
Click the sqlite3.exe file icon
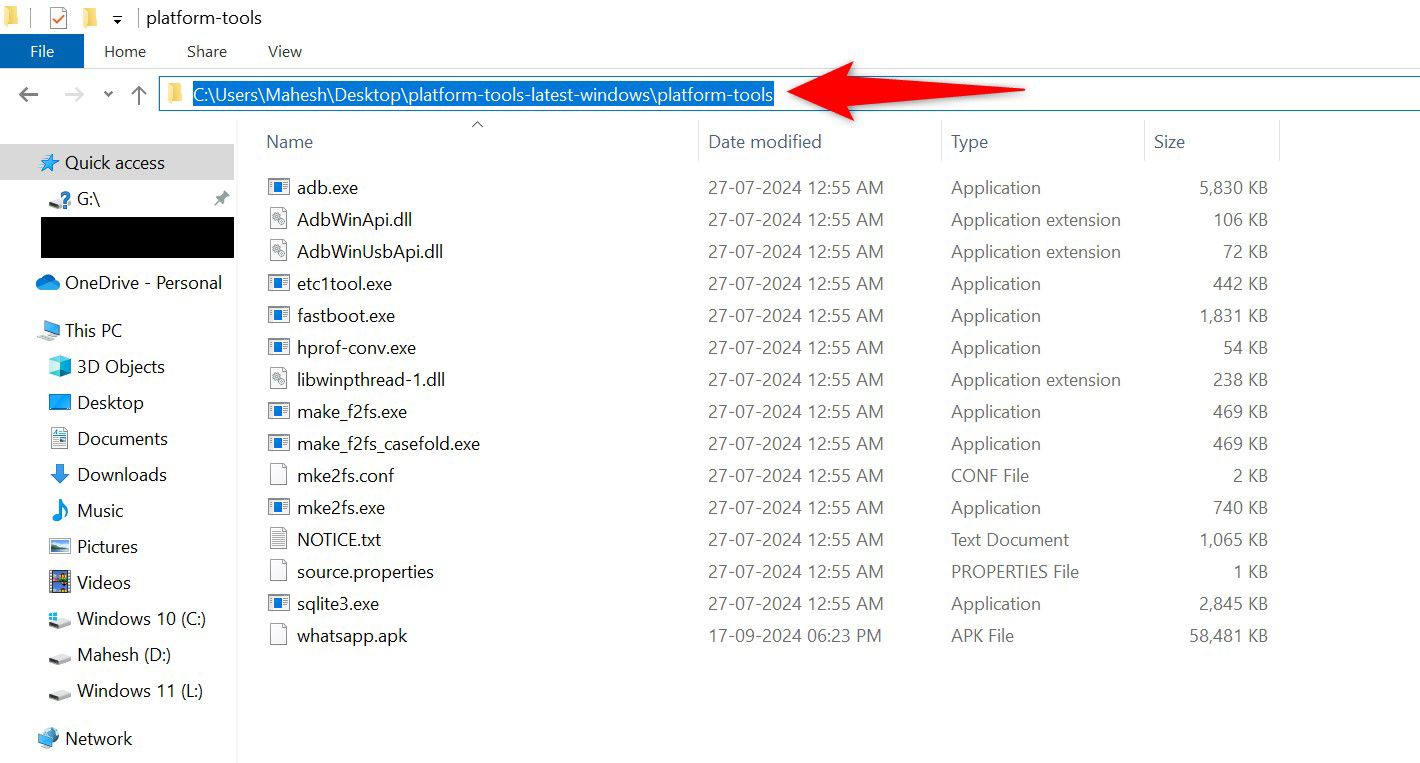click(x=278, y=603)
